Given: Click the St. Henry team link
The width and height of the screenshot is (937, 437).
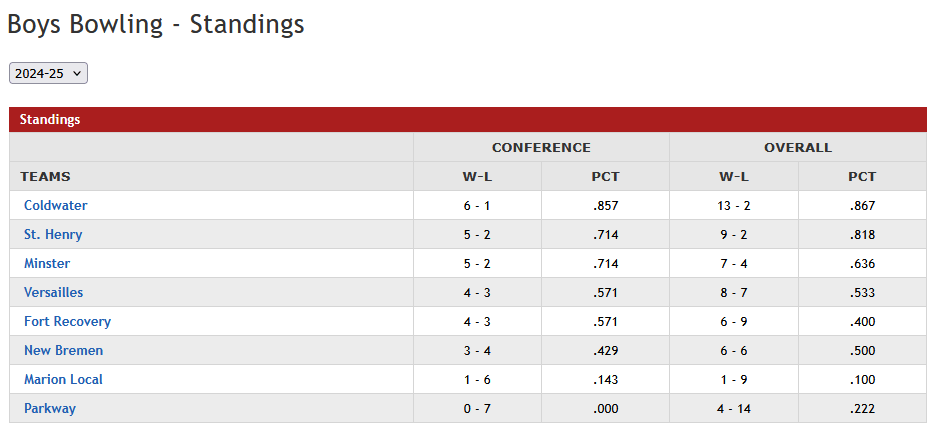Looking at the screenshot, I should click(x=53, y=234).
